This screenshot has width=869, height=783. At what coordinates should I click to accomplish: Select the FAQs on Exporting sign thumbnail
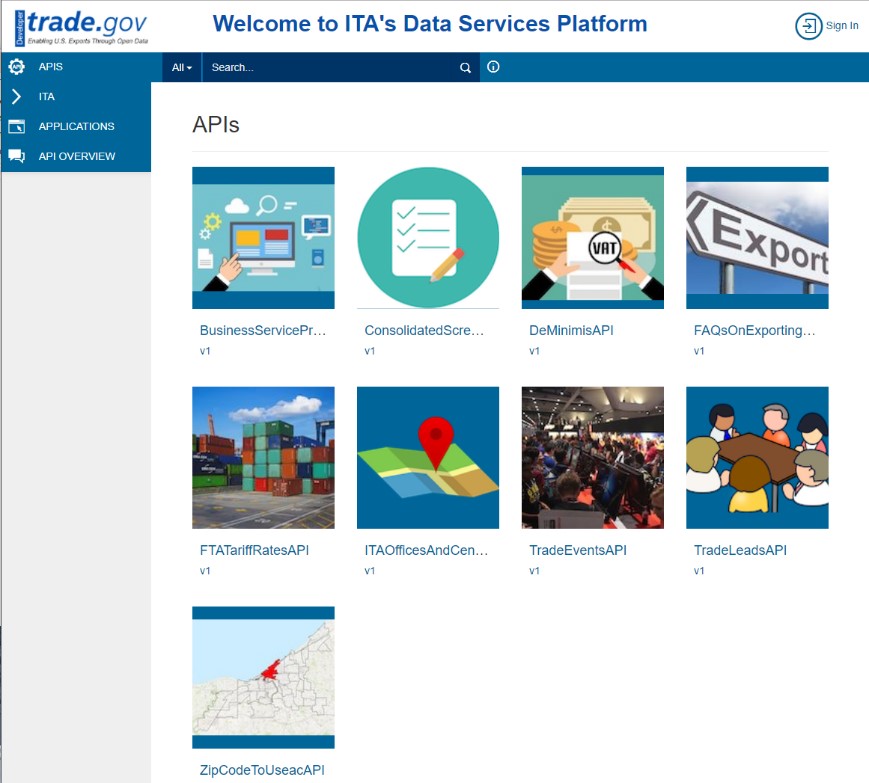[757, 238]
